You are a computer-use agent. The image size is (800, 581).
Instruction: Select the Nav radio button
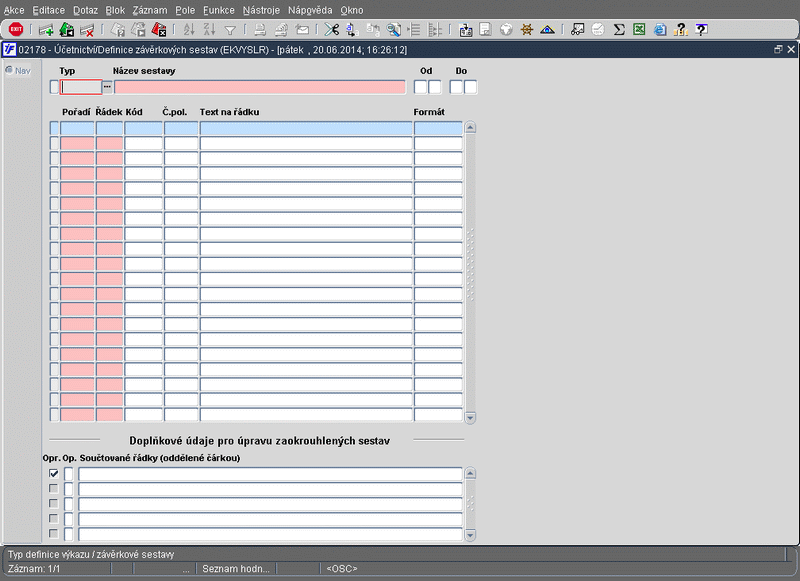tap(9, 70)
